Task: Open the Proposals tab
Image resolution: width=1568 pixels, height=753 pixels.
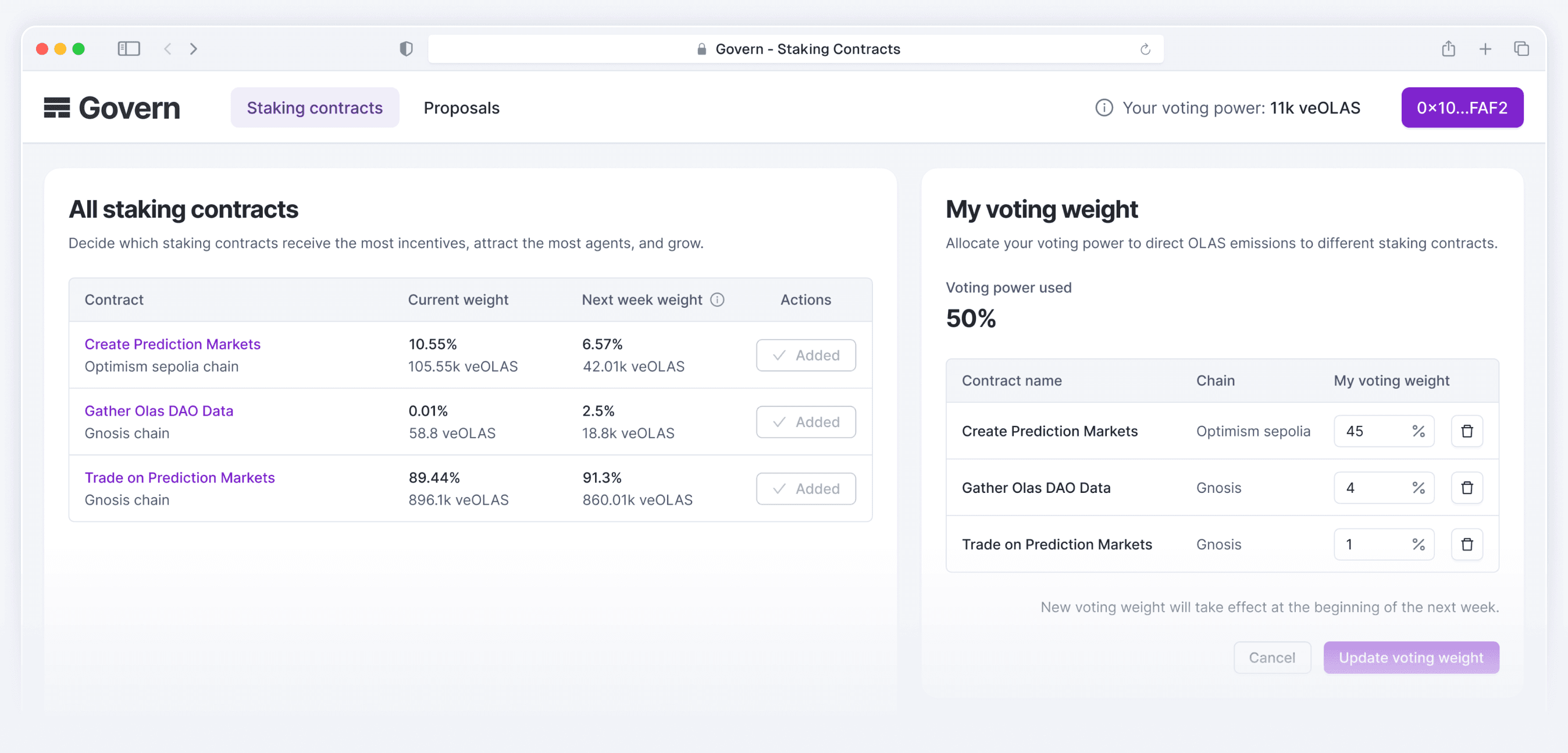Action: click(x=461, y=108)
